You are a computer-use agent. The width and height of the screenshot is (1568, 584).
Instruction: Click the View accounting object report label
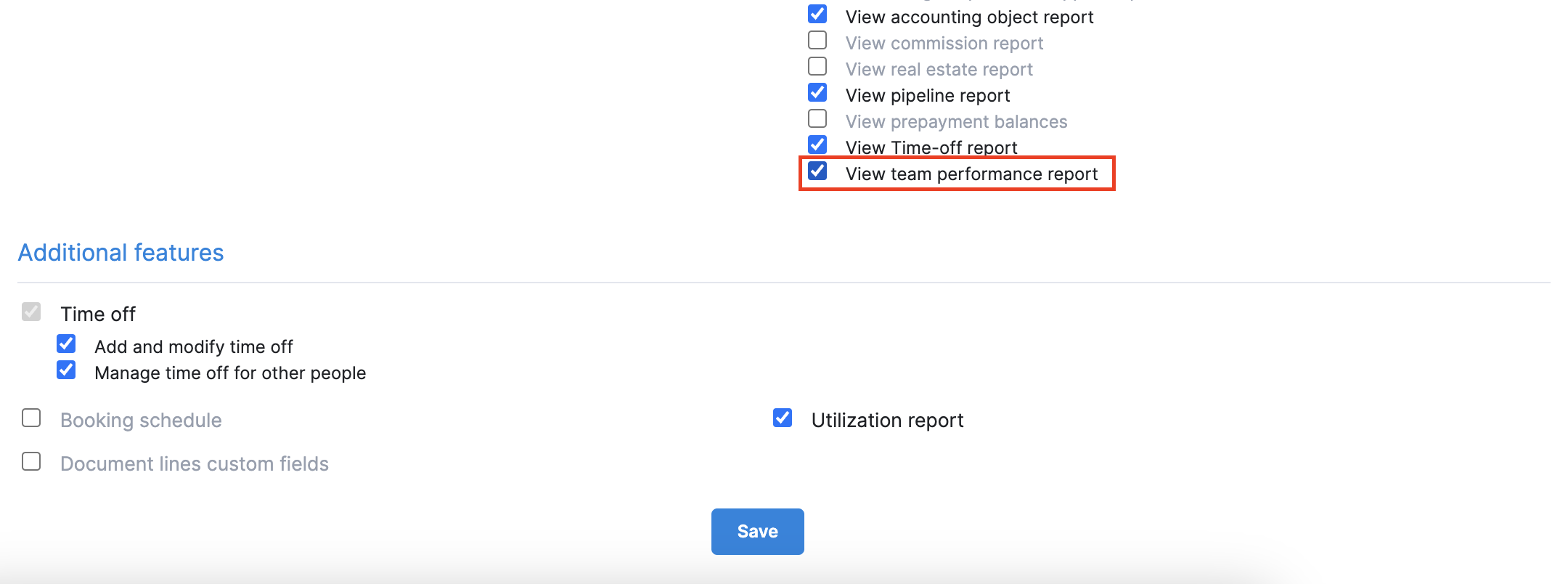tap(969, 17)
